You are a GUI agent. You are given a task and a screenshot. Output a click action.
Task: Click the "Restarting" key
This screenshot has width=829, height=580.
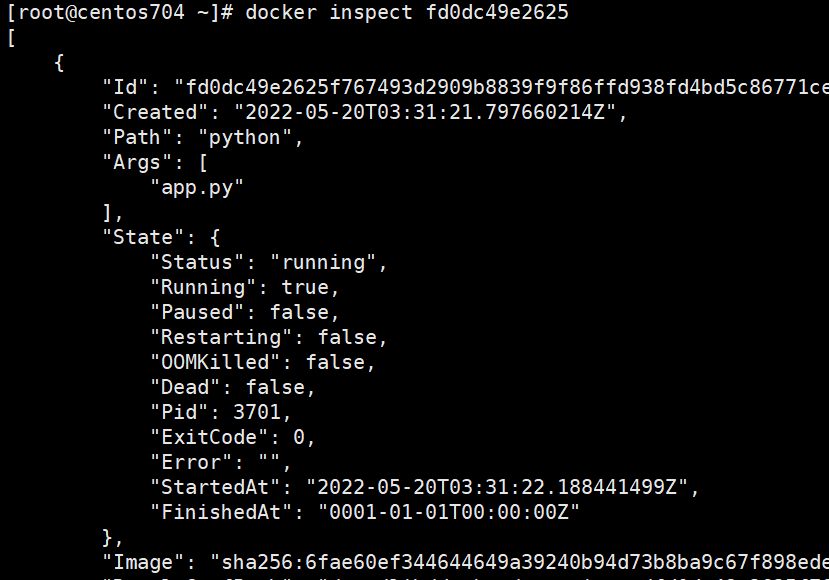point(220,337)
